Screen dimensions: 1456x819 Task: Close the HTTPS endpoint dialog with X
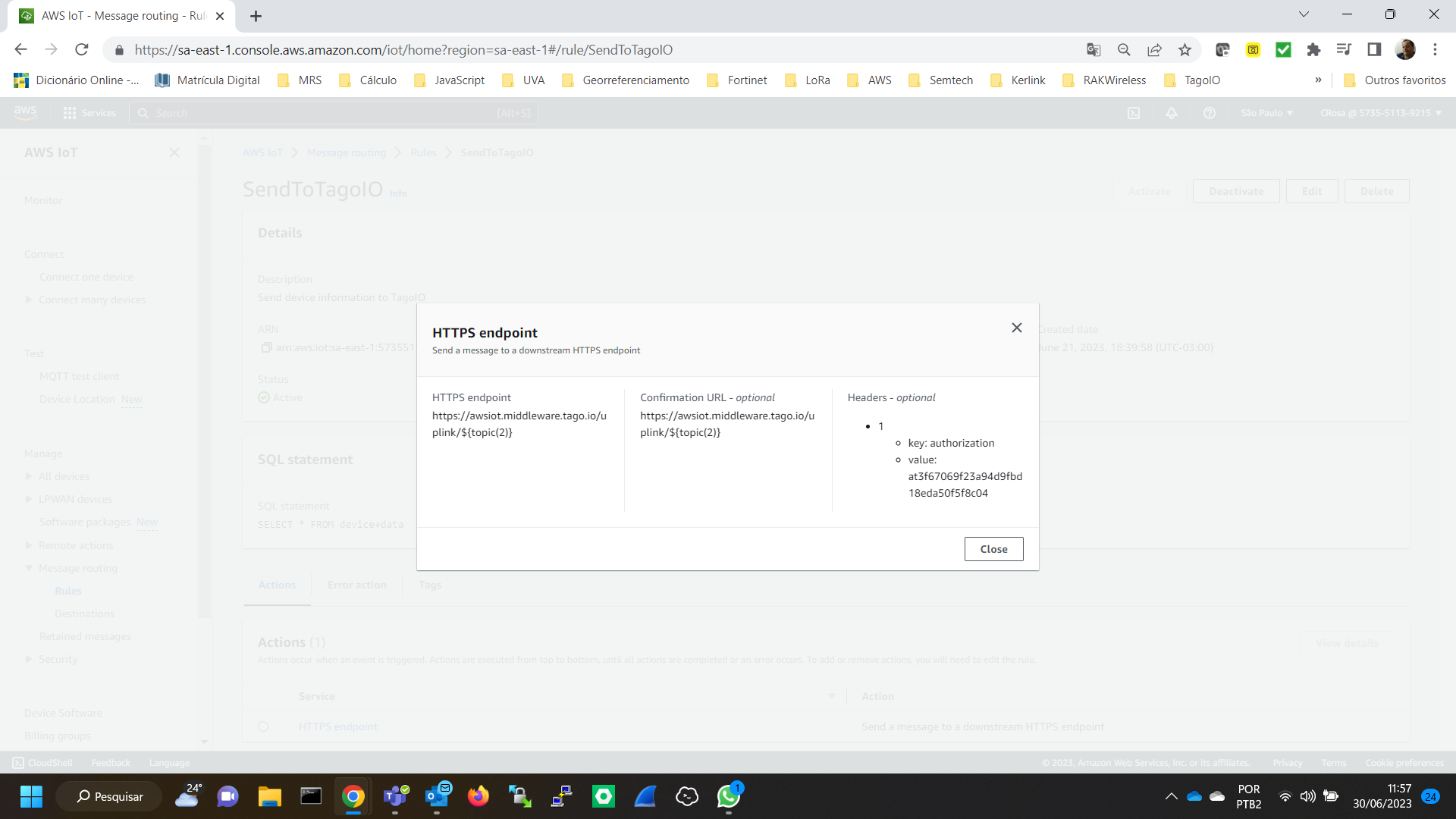[x=1016, y=328]
